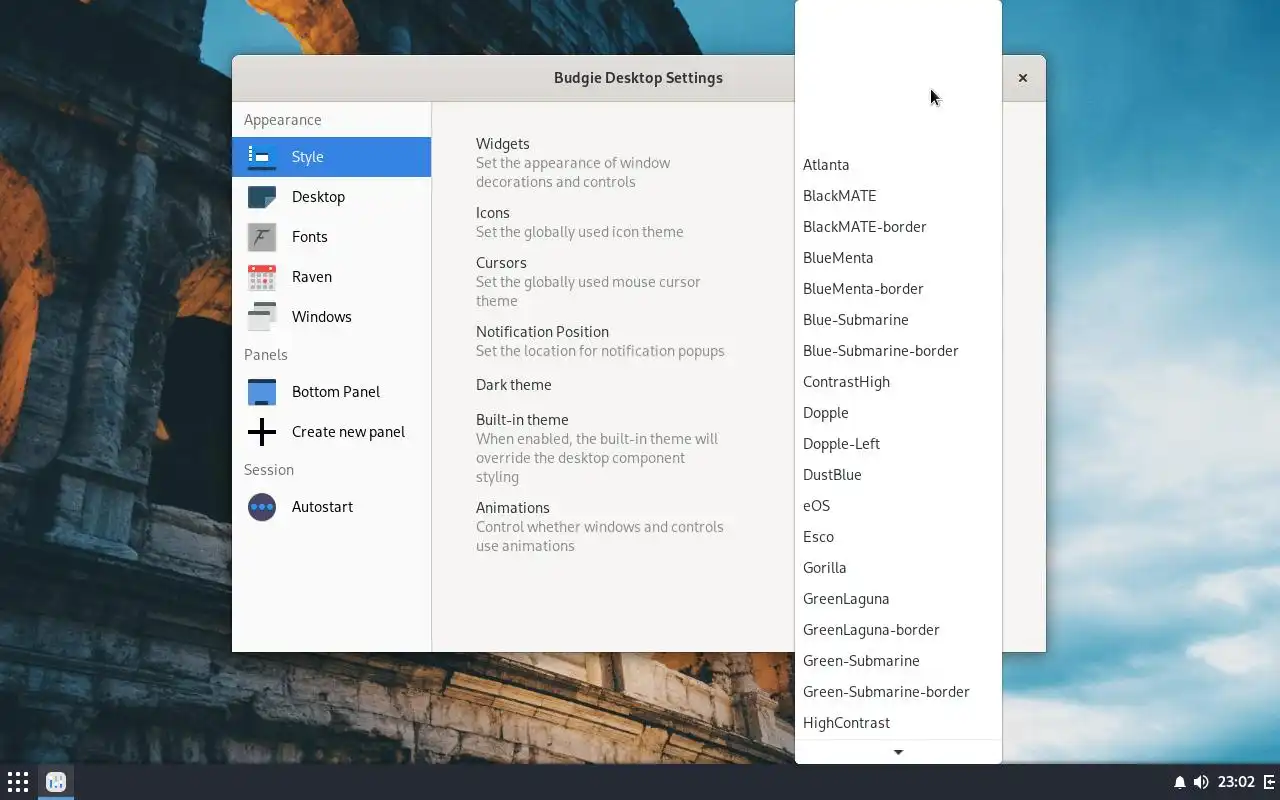Choose the BlueMenta-border theme
The width and height of the screenshot is (1280, 800).
tap(898, 289)
